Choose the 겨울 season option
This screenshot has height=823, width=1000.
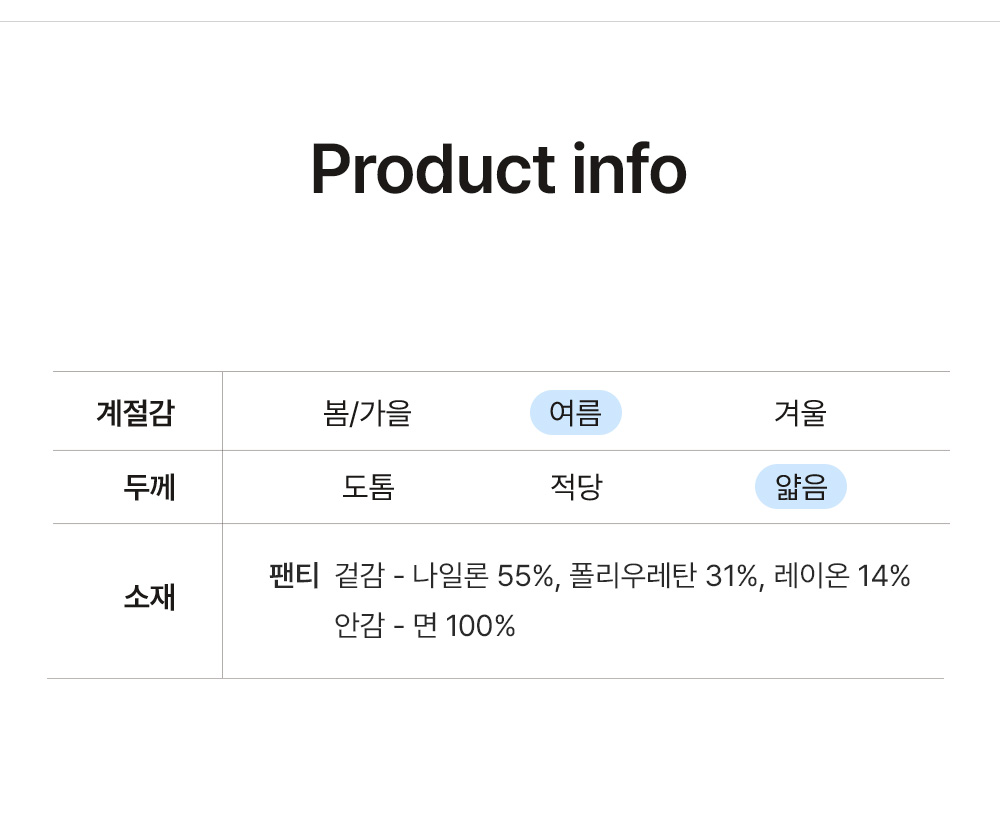pos(800,412)
